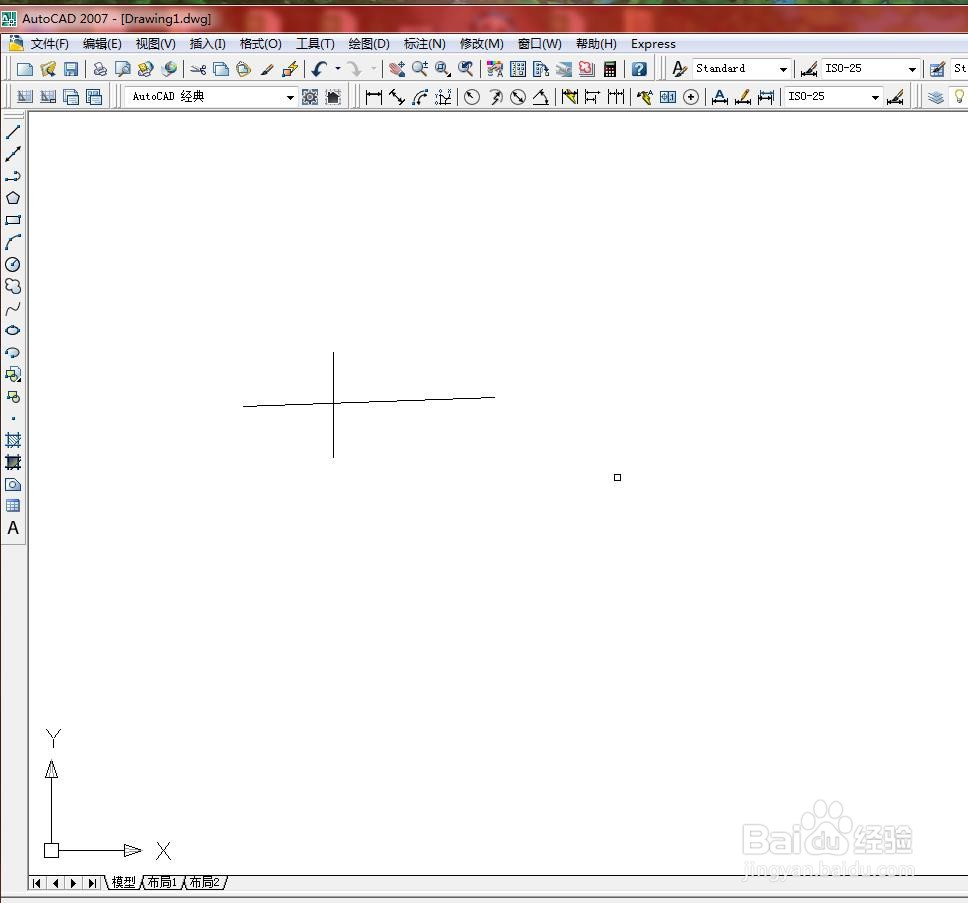Choose the Aligned dimension tool
This screenshot has width=968, height=903.
click(x=397, y=97)
